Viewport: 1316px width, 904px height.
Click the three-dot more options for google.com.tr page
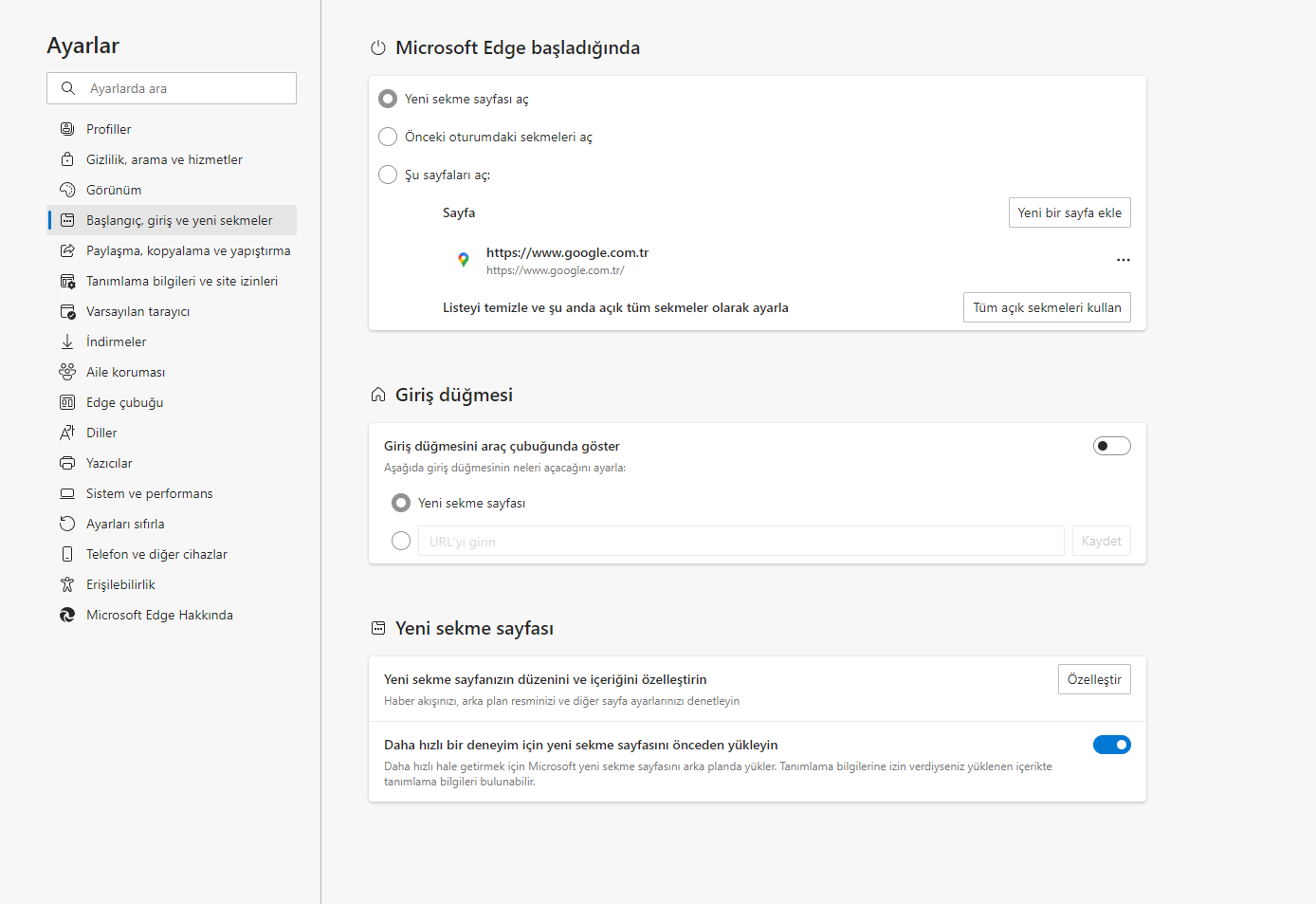pos(1124,260)
